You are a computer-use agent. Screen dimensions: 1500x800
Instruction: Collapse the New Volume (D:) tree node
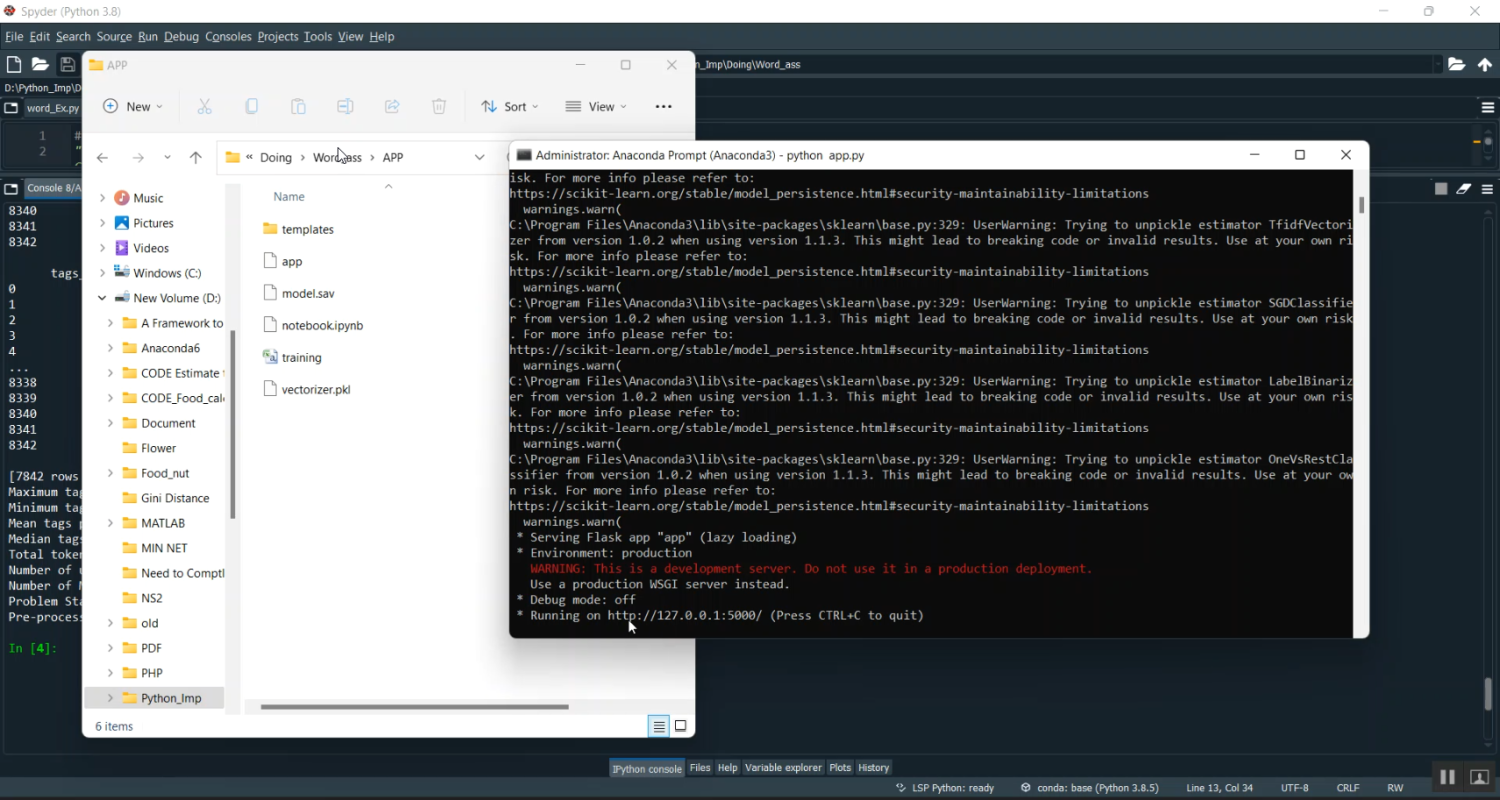tap(102, 298)
